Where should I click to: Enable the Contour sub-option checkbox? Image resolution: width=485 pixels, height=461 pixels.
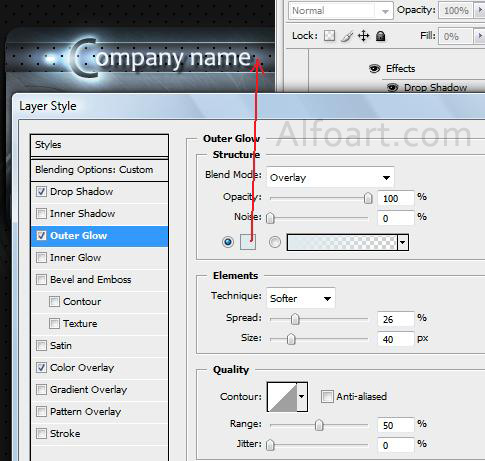click(x=54, y=302)
